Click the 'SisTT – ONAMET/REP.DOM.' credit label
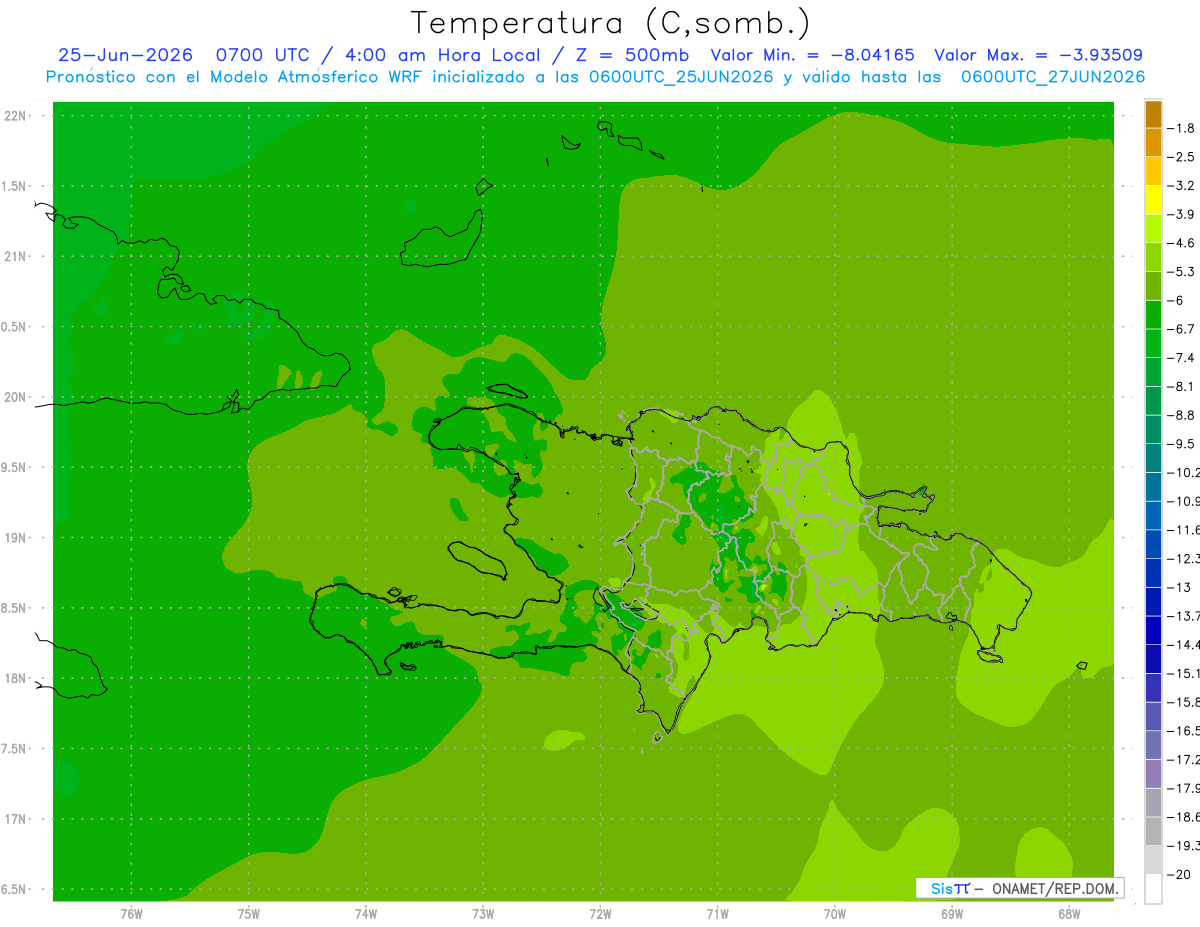This screenshot has height=927, width=1200. pyautogui.click(x=1019, y=888)
